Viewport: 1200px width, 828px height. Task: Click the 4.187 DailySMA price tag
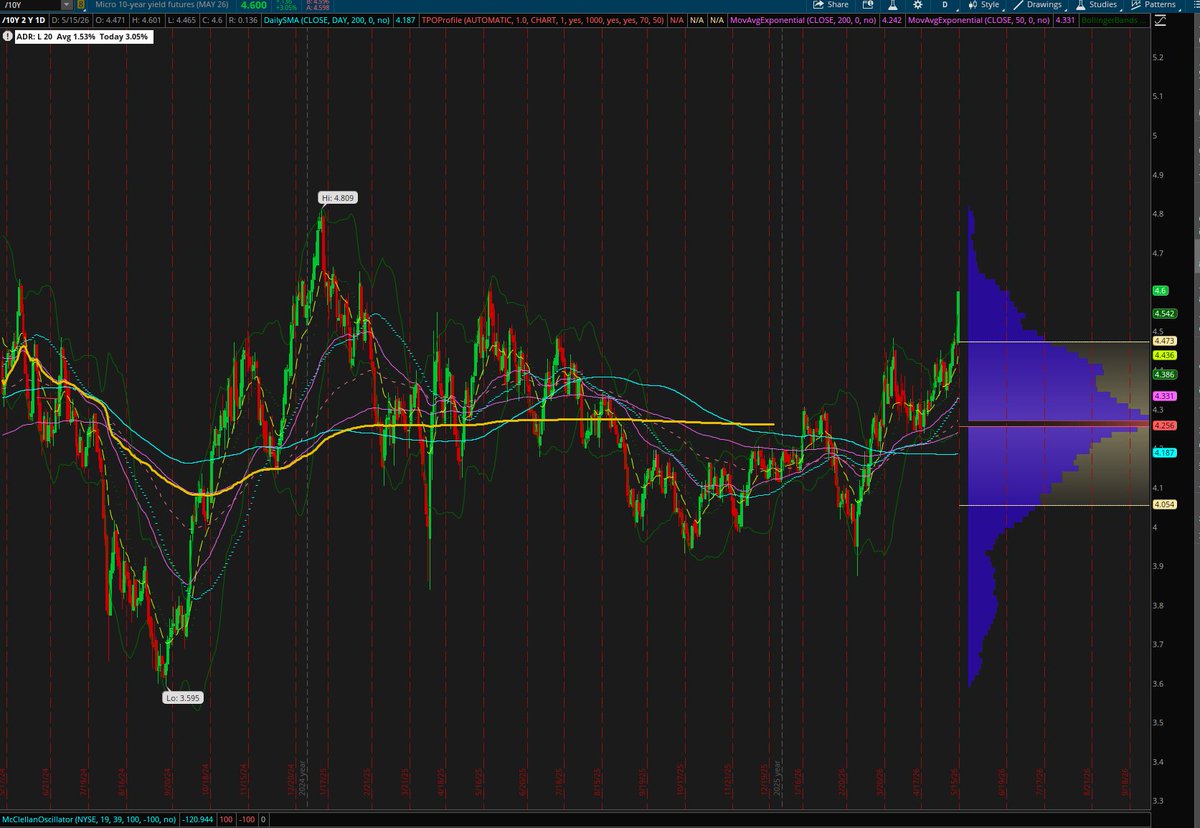click(x=1163, y=453)
